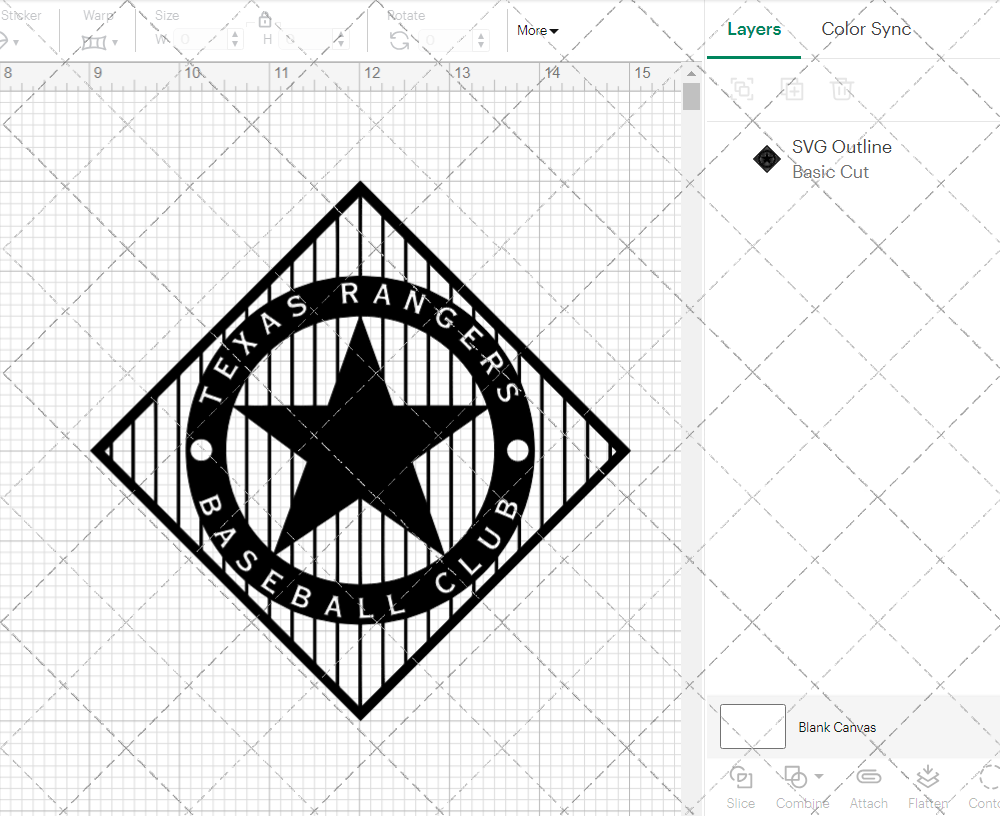Click the Rotate icon in toolbar
1000x816 pixels.
click(x=400, y=41)
